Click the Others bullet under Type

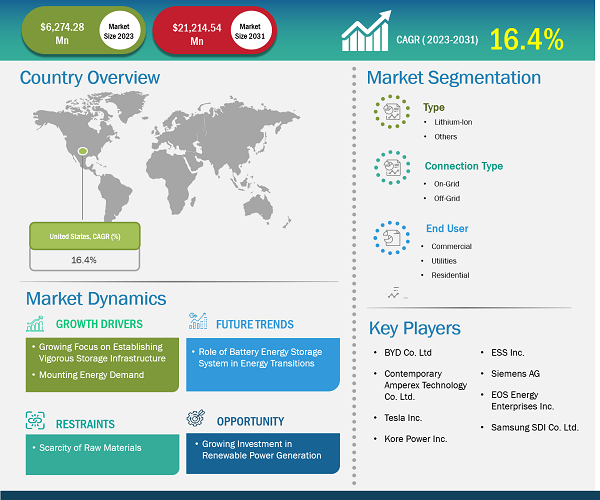click(x=445, y=137)
